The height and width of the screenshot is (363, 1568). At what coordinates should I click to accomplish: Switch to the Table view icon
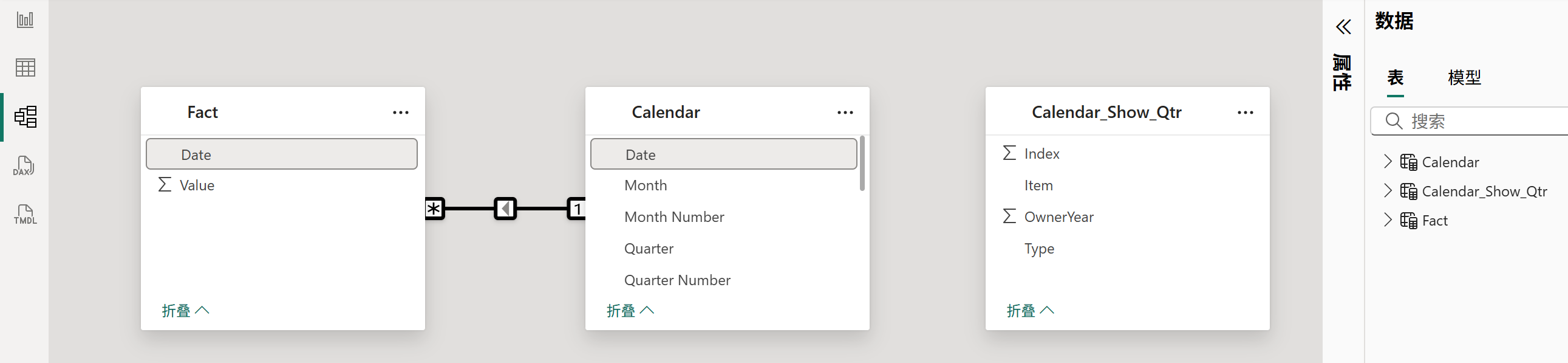coord(25,67)
